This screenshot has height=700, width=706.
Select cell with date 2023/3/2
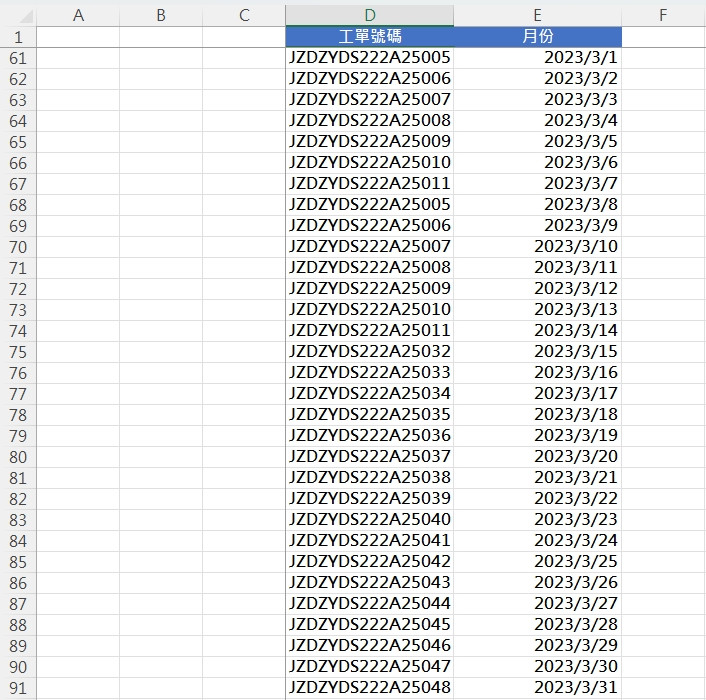[538, 79]
